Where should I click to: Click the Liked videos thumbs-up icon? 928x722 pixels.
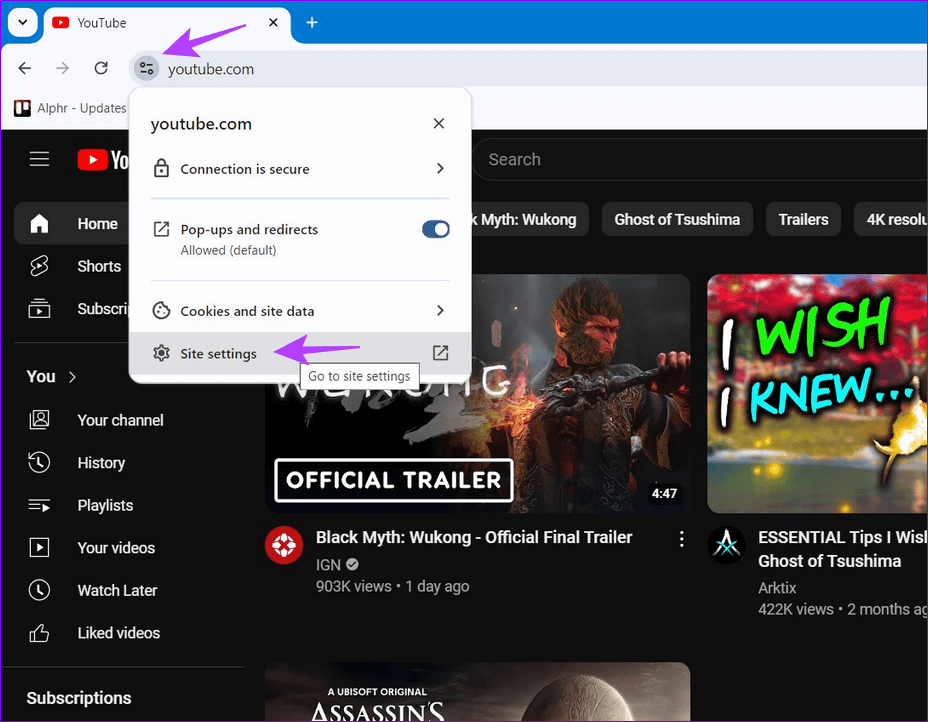[39, 633]
